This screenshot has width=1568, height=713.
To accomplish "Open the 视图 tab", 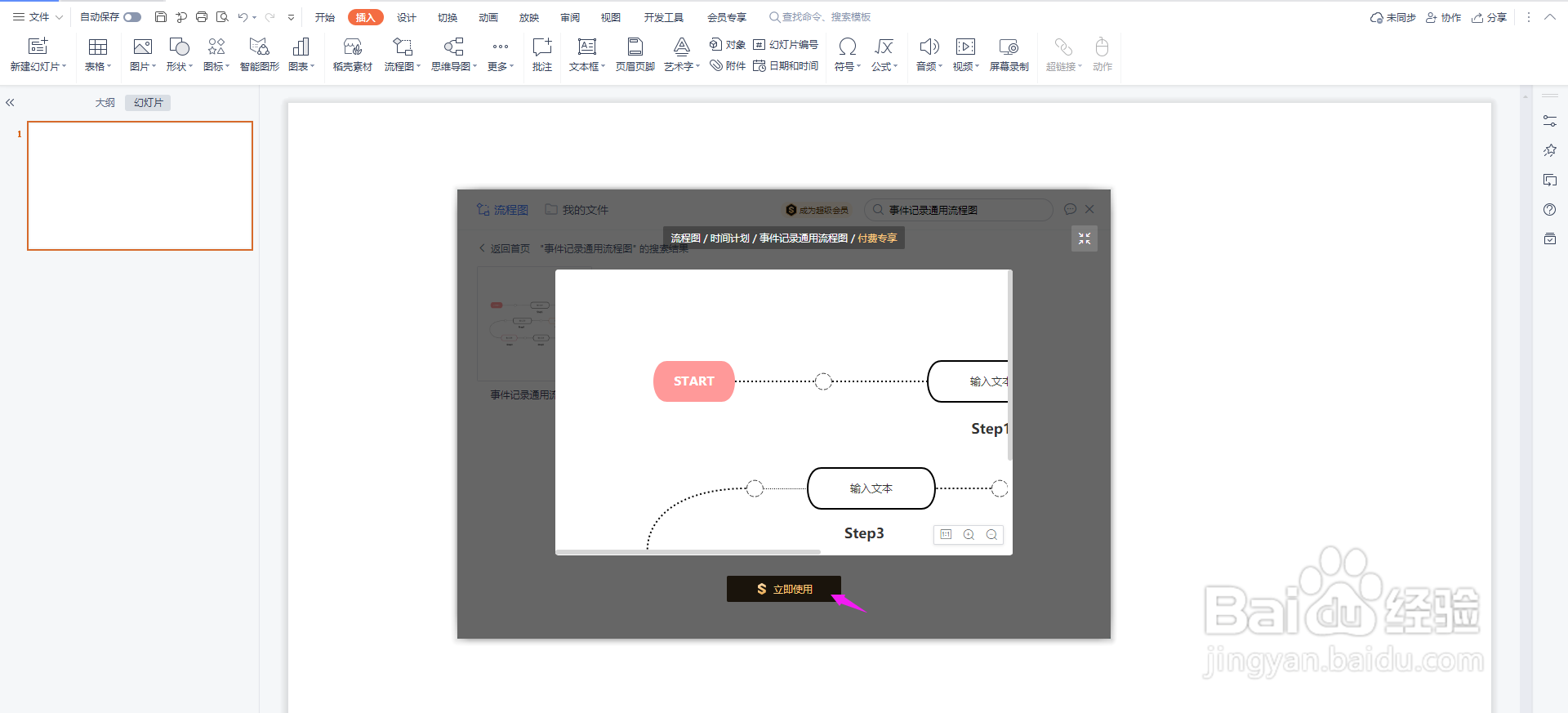I will 611,17.
